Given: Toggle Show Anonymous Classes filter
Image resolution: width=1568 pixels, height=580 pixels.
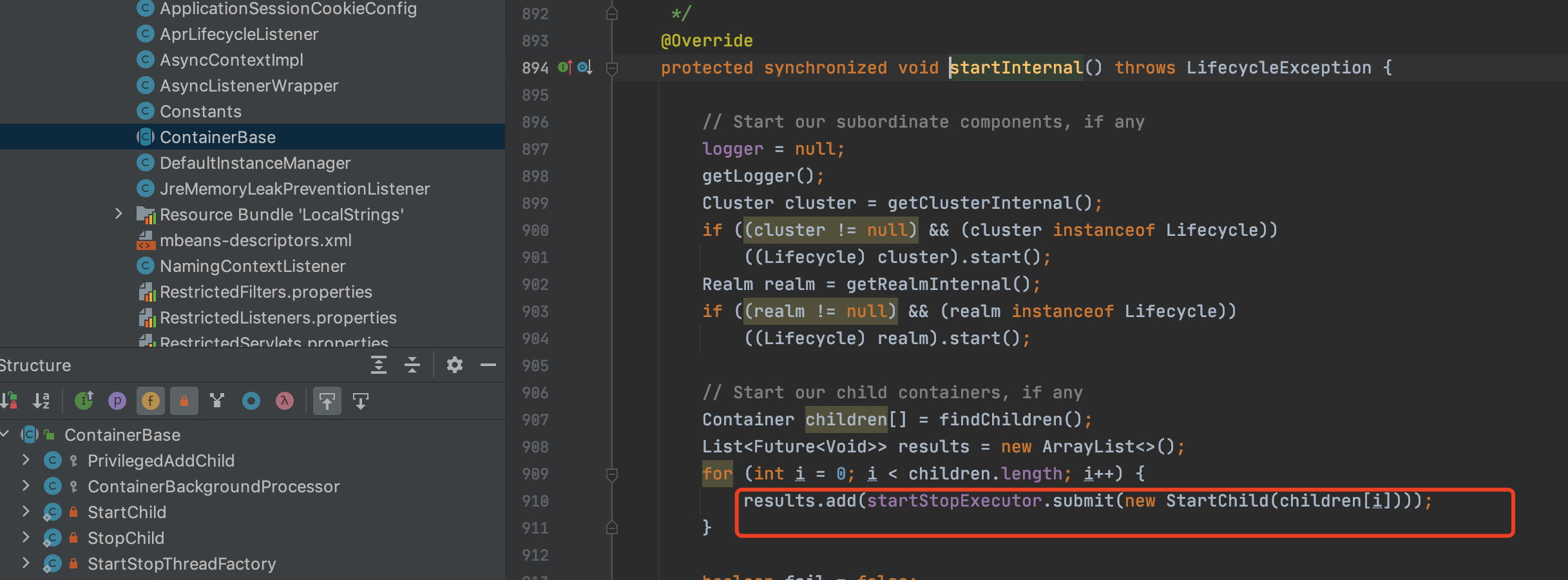Looking at the screenshot, I should click(251, 401).
